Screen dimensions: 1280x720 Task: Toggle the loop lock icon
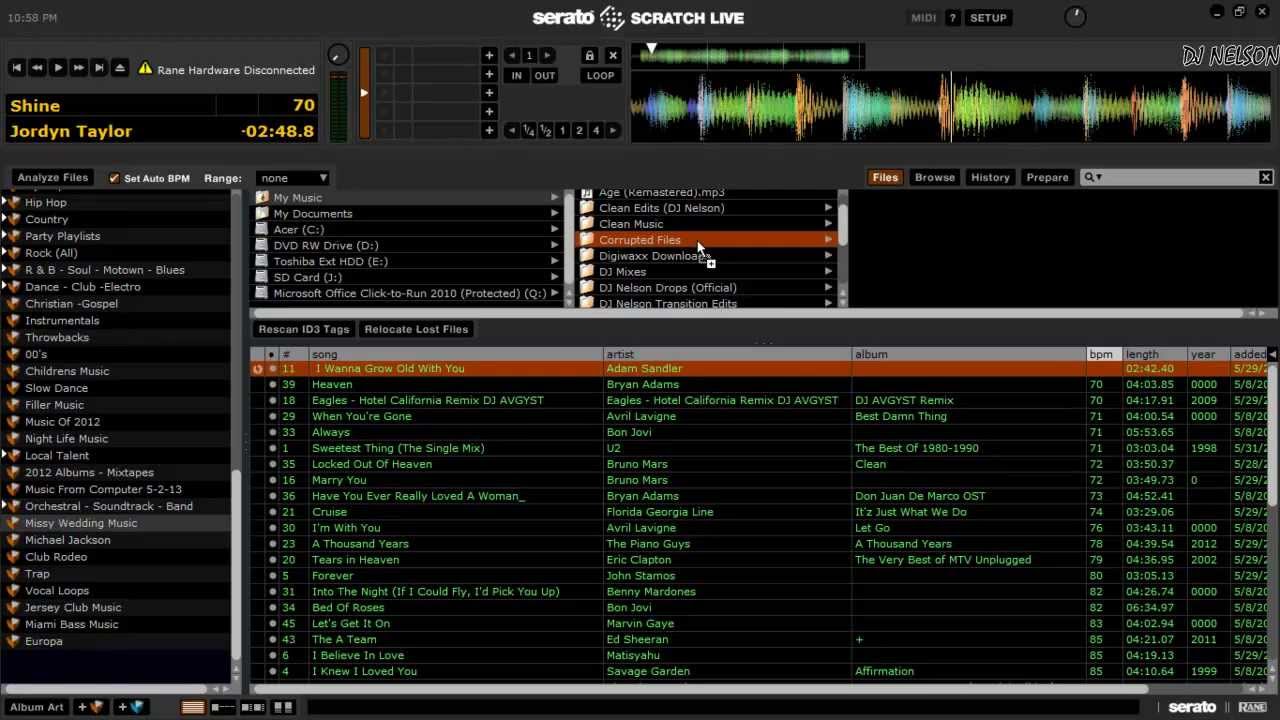(x=590, y=55)
